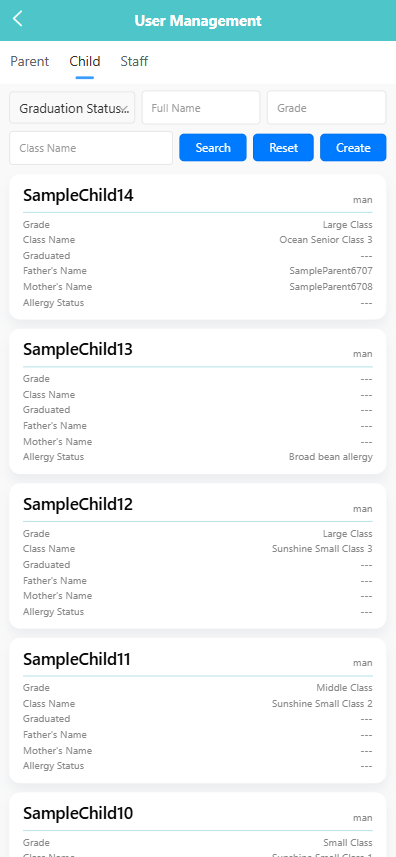396x857 pixels.
Task: Focus the Full Name input field
Action: coord(201,108)
